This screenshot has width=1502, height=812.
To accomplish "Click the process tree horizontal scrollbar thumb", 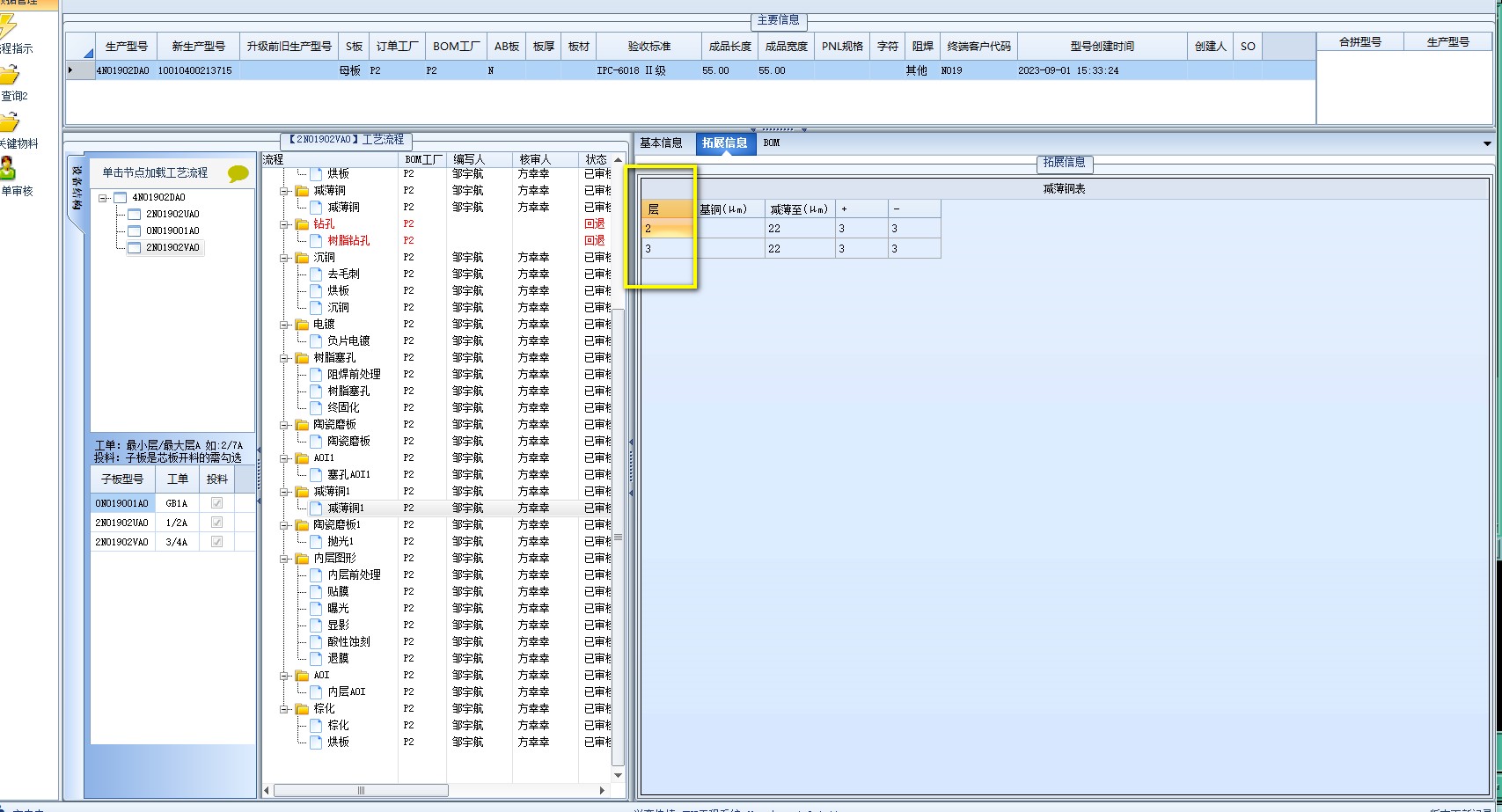I will [361, 790].
